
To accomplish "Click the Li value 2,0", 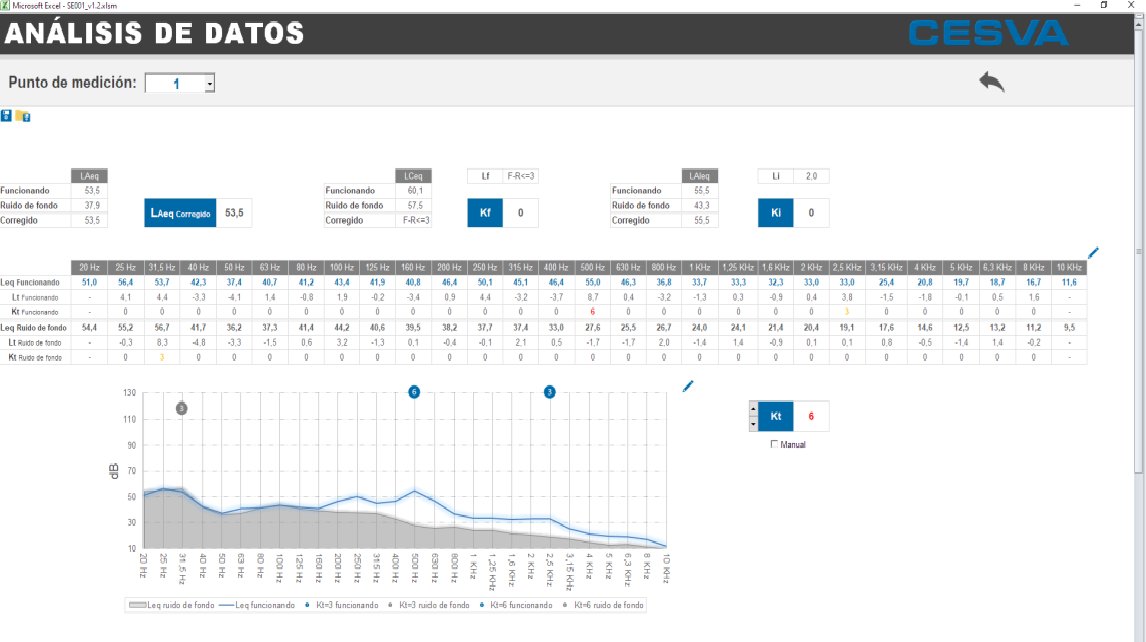I will (811, 175).
